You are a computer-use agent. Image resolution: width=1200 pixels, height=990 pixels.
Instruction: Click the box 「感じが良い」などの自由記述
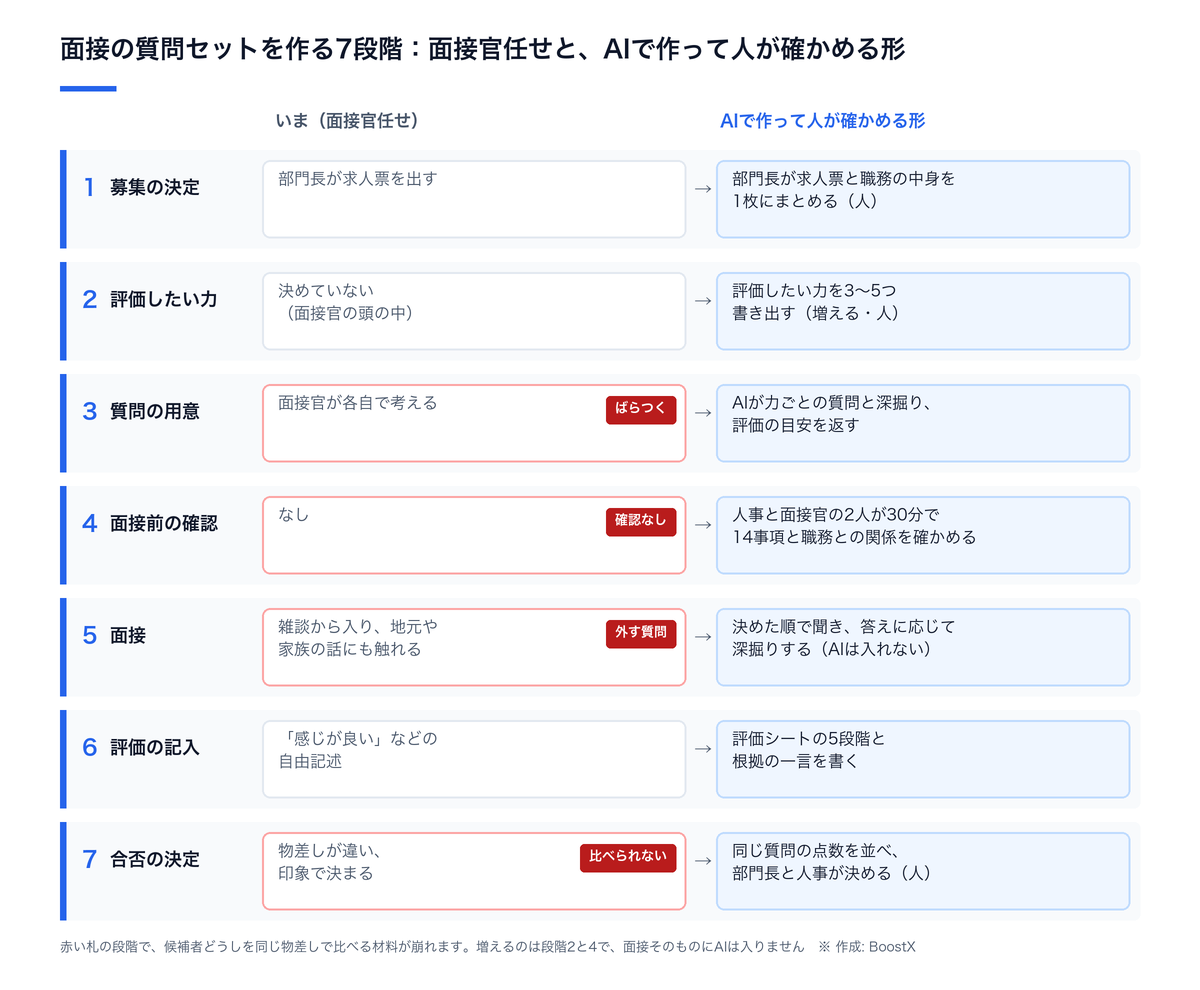tap(474, 759)
